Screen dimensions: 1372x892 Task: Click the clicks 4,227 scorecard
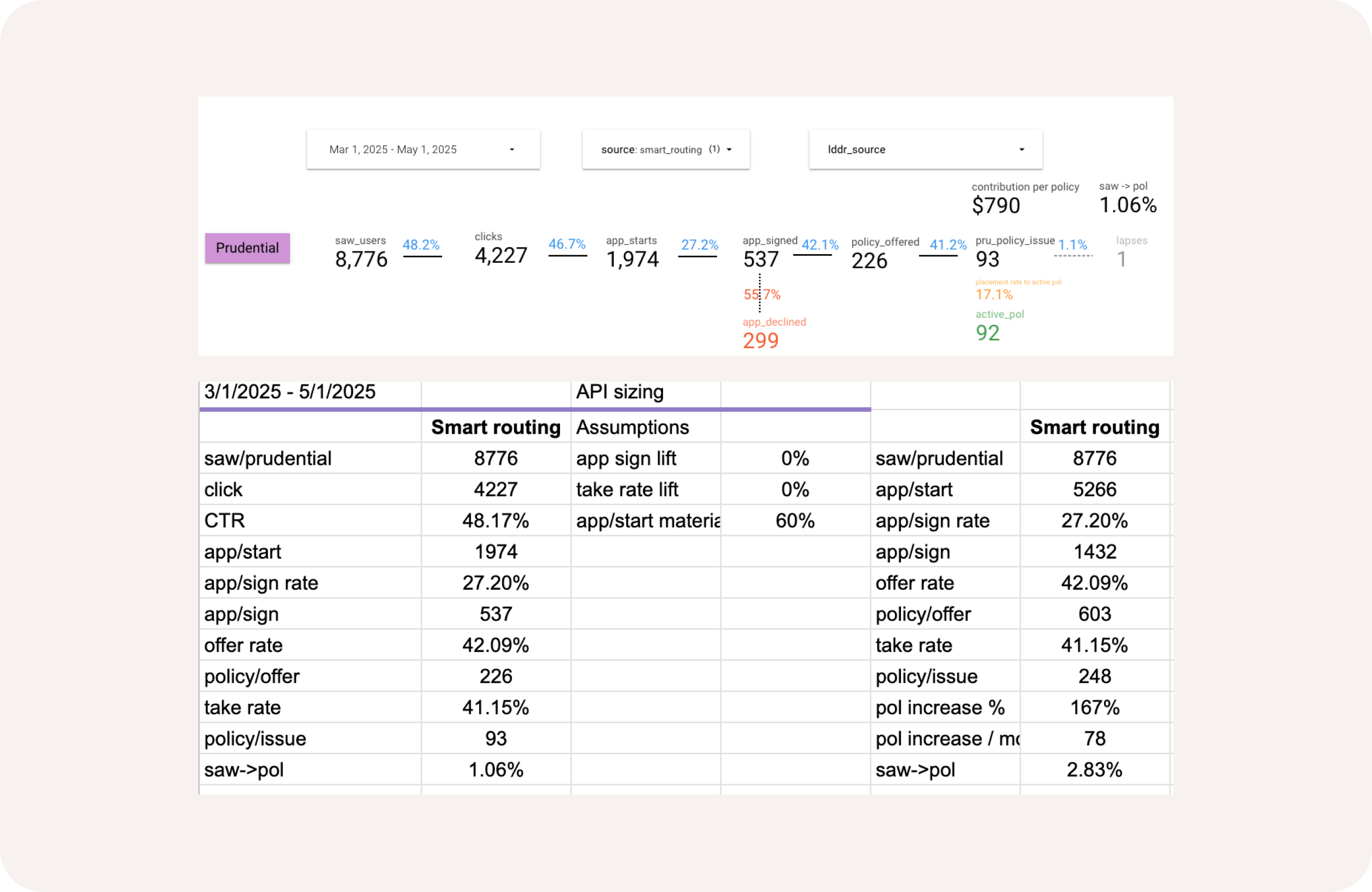point(501,254)
